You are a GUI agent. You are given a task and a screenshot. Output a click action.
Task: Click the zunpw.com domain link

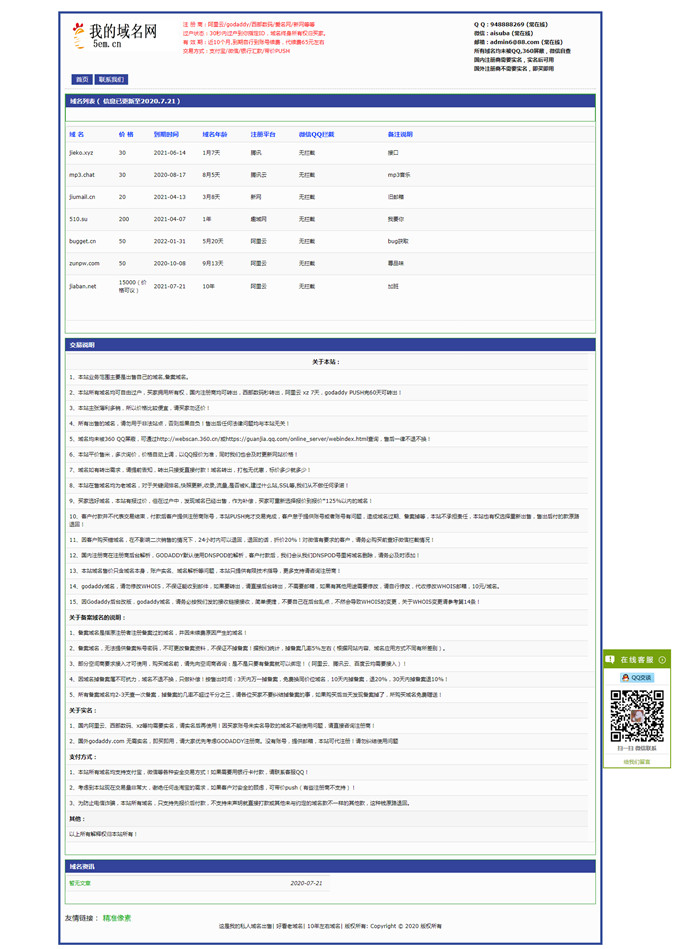coord(84,263)
